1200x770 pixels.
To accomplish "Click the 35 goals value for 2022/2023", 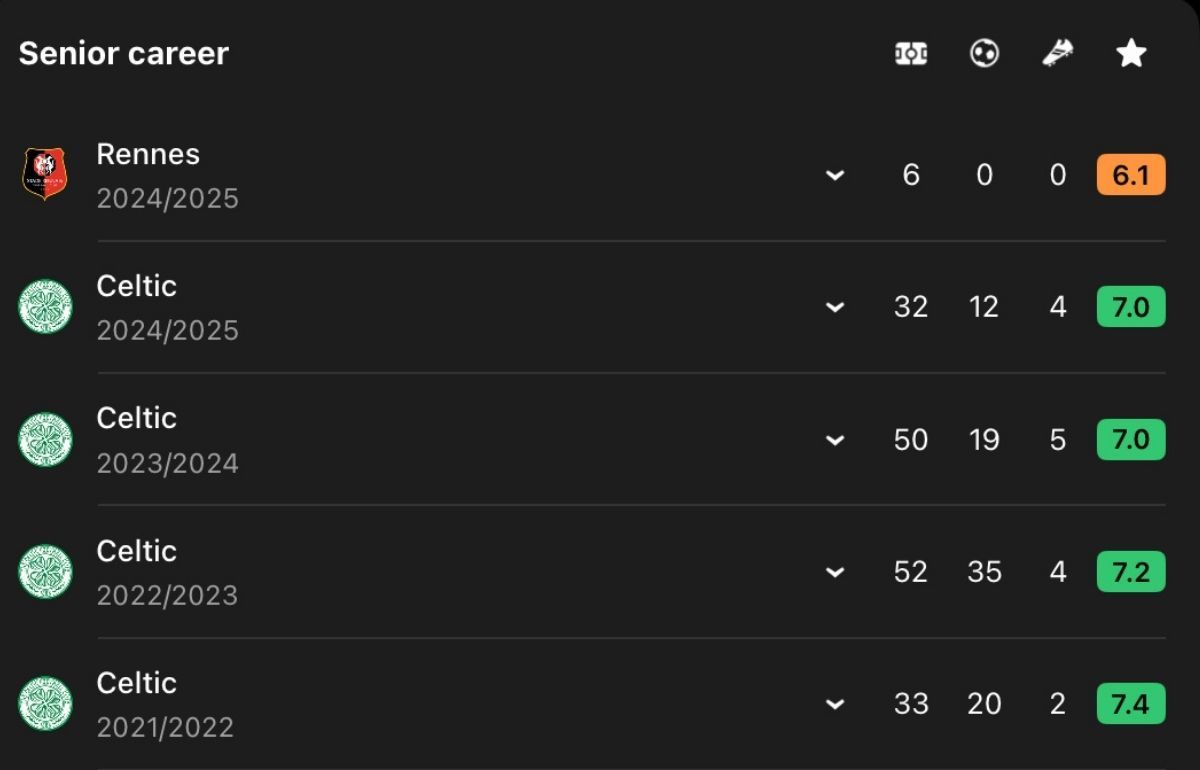I will click(x=984, y=572).
